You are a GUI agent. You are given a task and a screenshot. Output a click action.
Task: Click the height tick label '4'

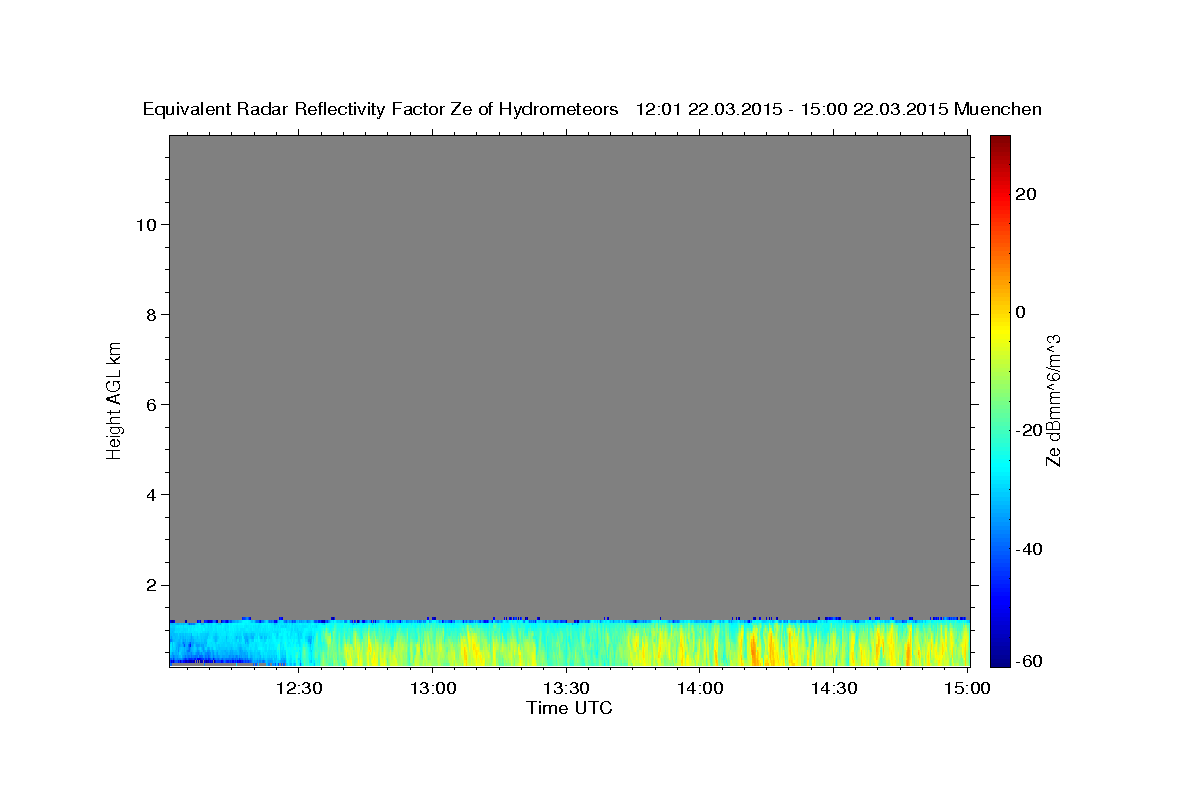(149, 494)
